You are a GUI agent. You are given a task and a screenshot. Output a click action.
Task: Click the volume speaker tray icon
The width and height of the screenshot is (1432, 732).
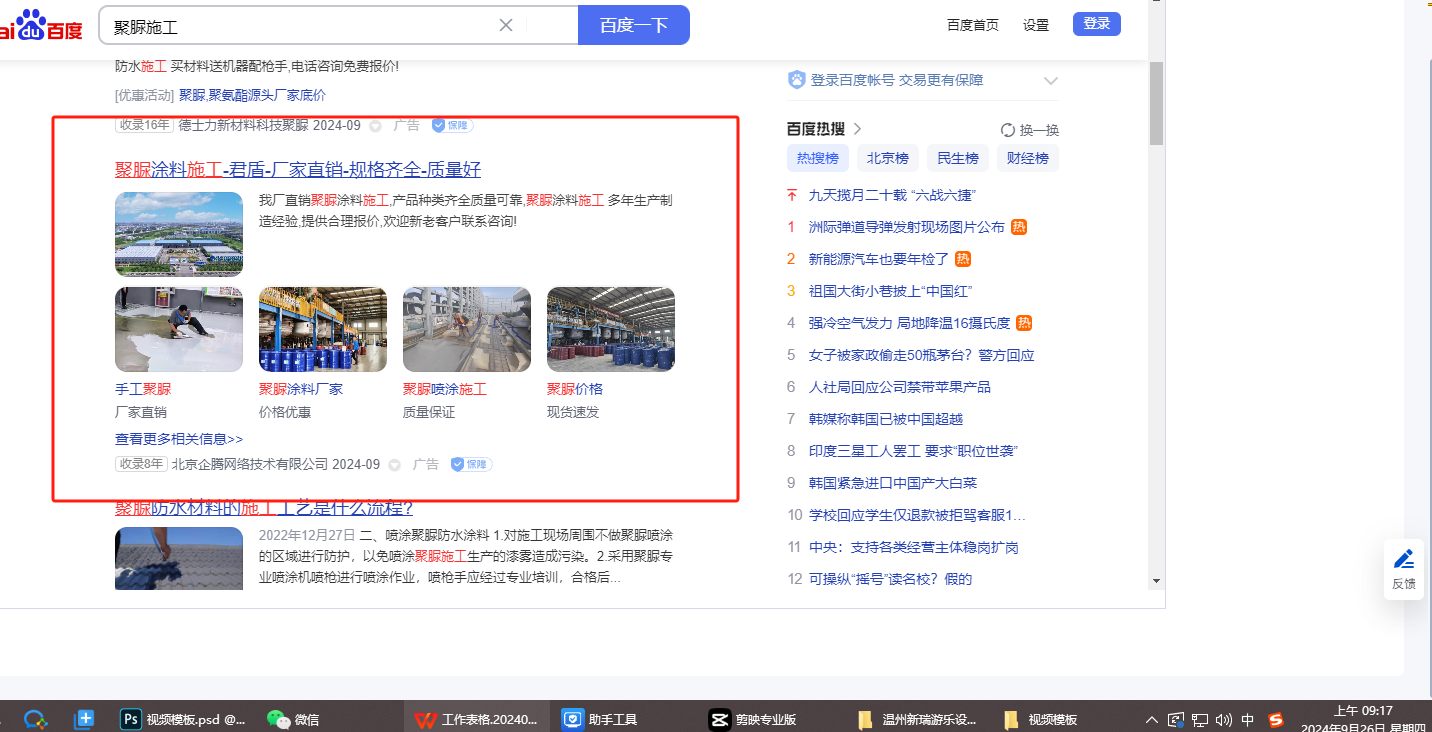click(x=1224, y=719)
